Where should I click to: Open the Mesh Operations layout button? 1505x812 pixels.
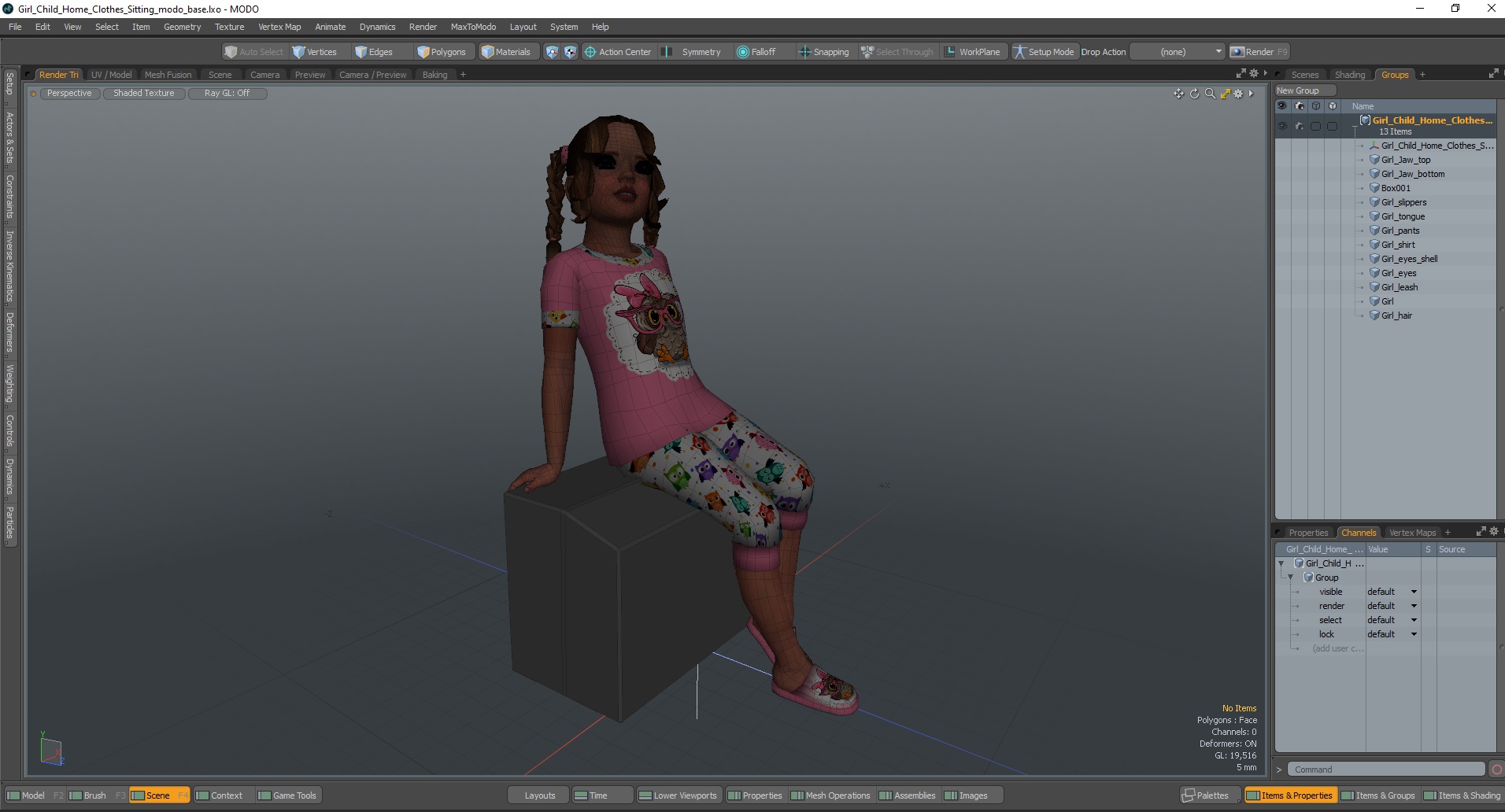point(830,795)
